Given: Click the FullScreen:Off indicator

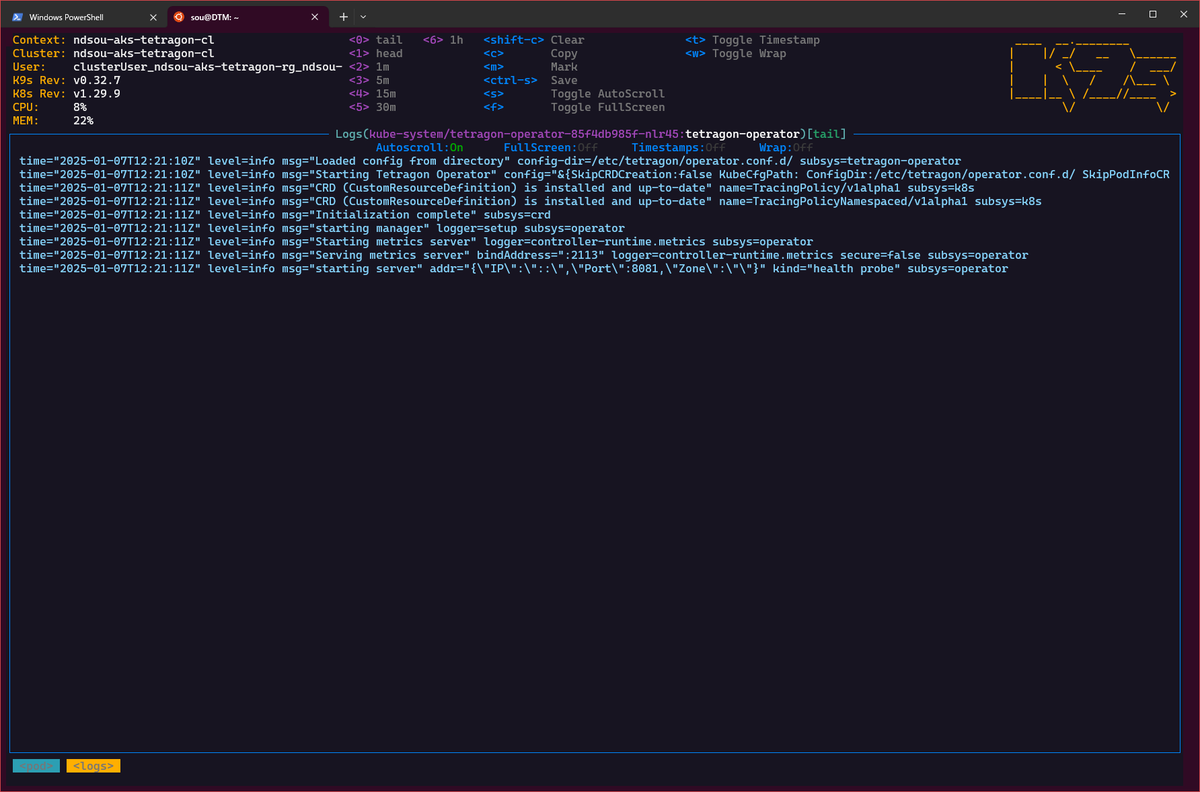Looking at the screenshot, I should (x=551, y=147).
